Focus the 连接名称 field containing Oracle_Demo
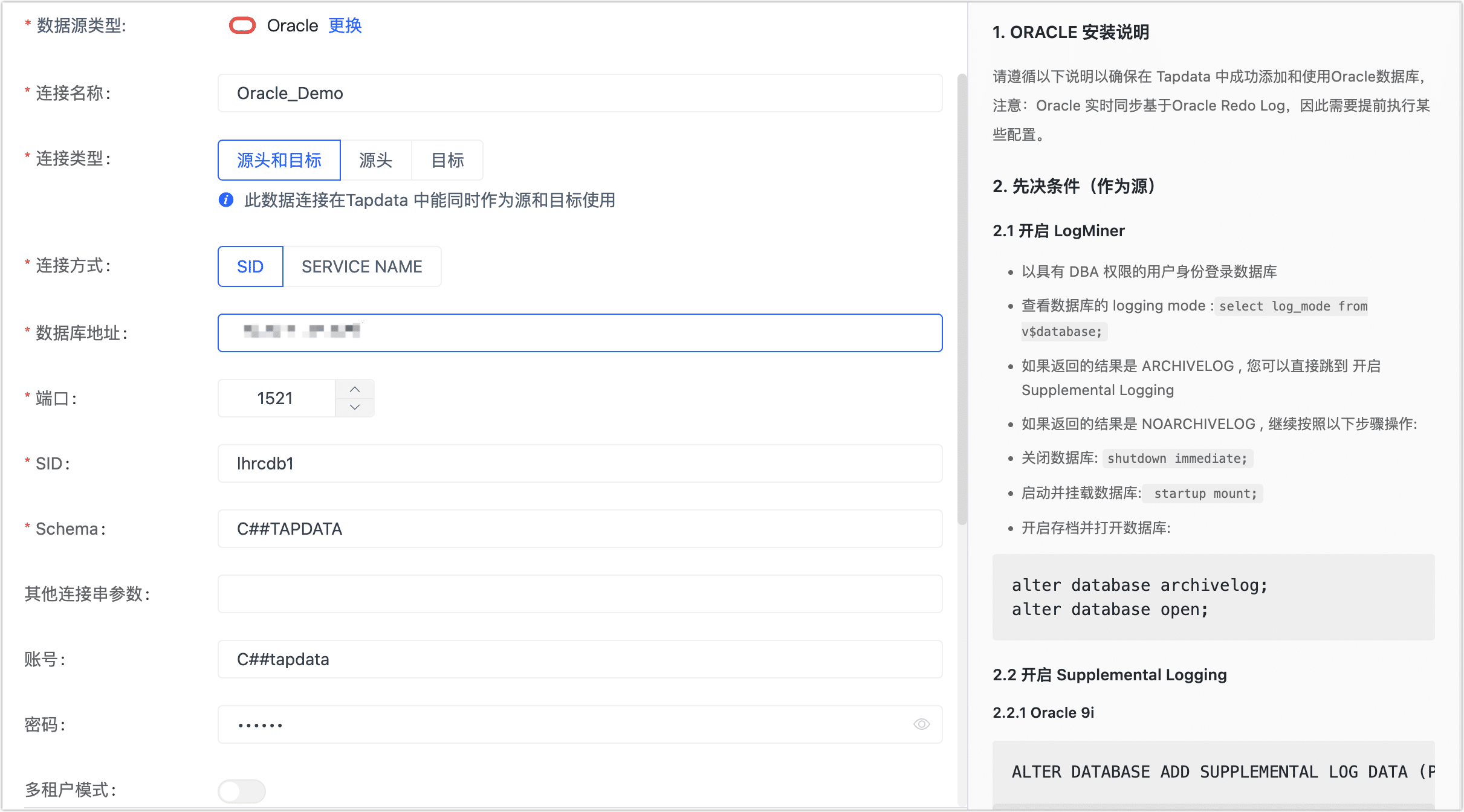Image resolution: width=1464 pixels, height=812 pixels. (x=580, y=93)
